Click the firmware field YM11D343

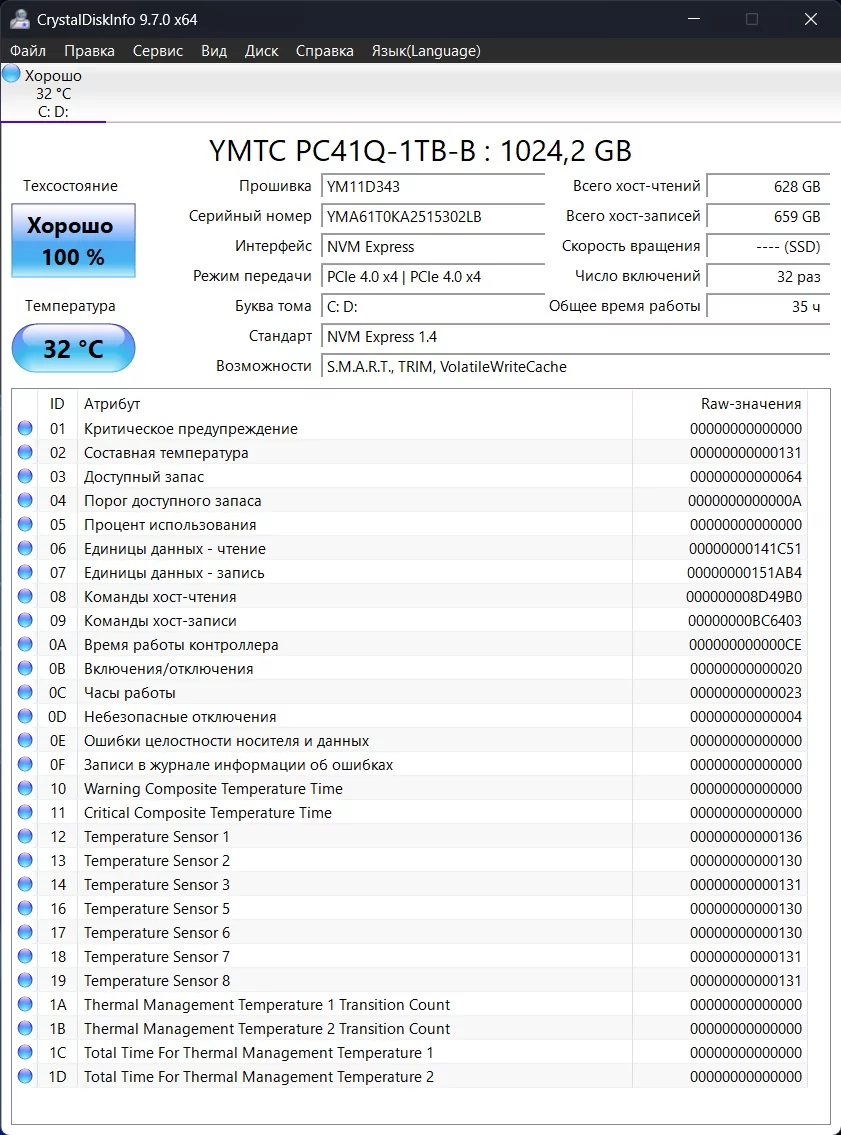tap(432, 186)
